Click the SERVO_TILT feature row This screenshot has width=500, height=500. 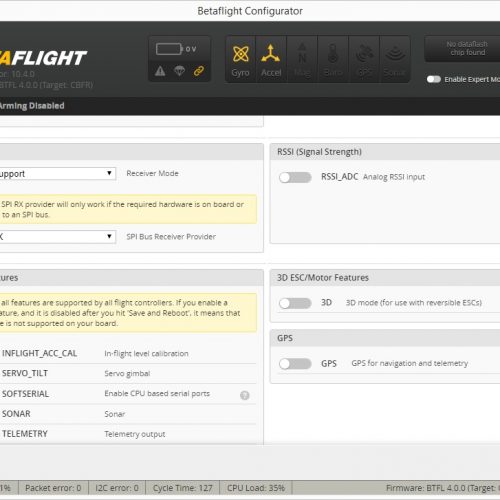click(x=128, y=373)
